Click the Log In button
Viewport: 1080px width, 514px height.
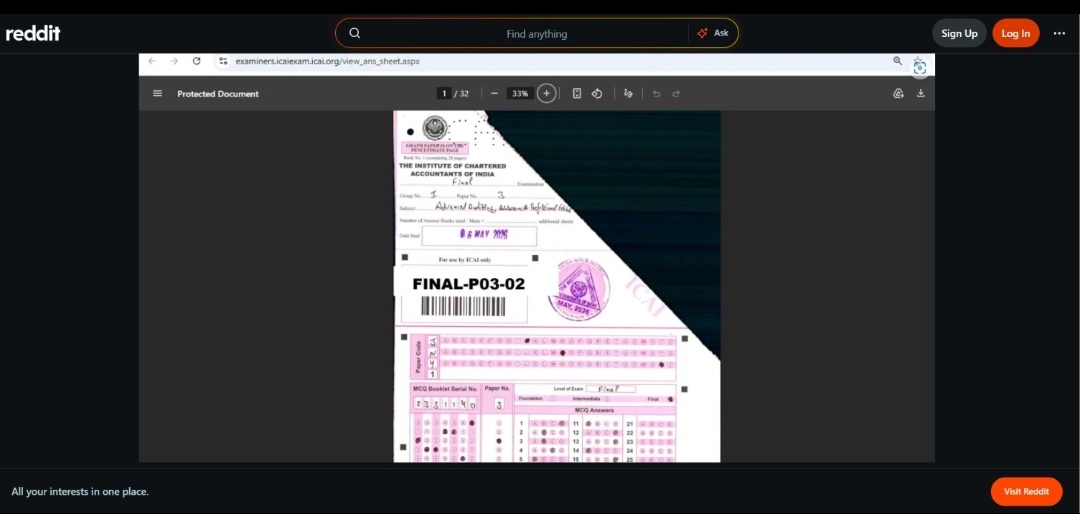pos(1016,33)
